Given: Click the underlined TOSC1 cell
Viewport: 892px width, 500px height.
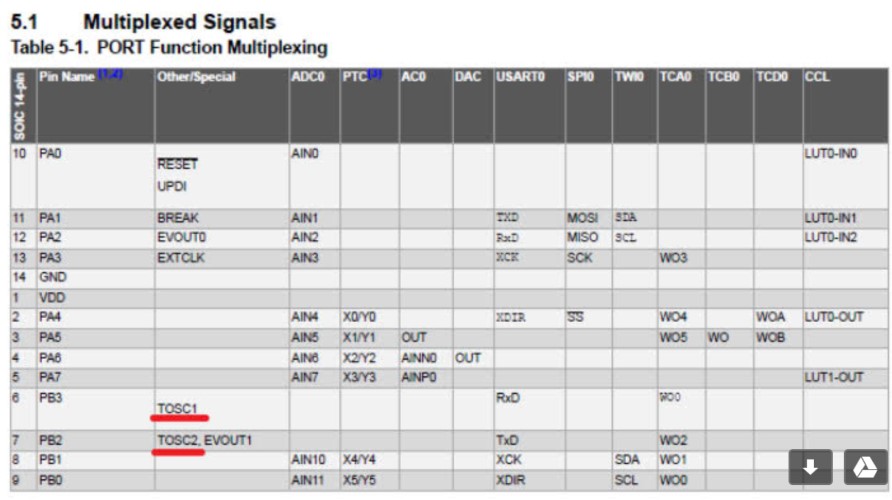Looking at the screenshot, I should tap(177, 409).
